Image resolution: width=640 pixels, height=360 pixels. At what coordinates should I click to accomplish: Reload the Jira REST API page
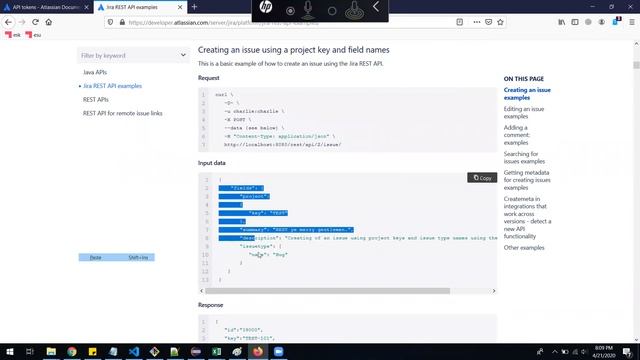(x=36, y=22)
